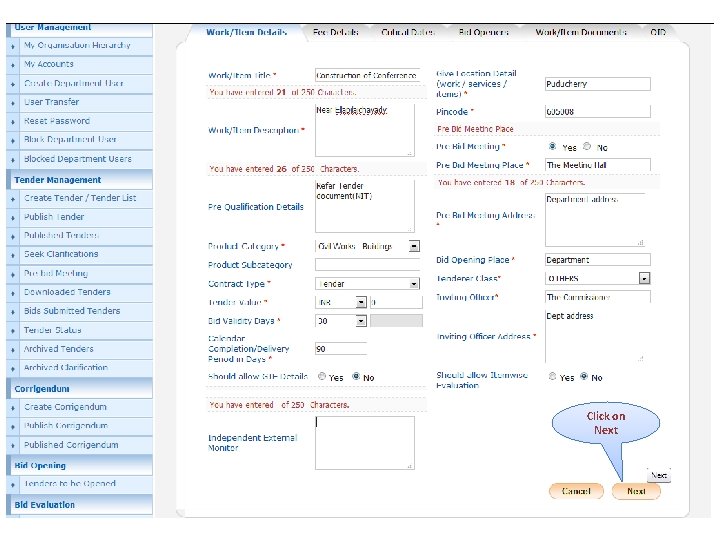
Task: Select No for Pre Bid Meeting
Action: coord(587,146)
